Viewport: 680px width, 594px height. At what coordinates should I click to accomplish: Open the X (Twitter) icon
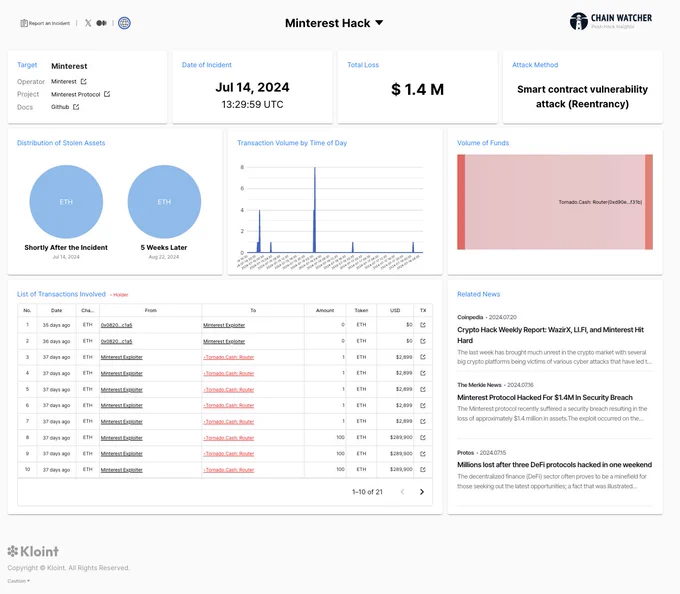88,23
